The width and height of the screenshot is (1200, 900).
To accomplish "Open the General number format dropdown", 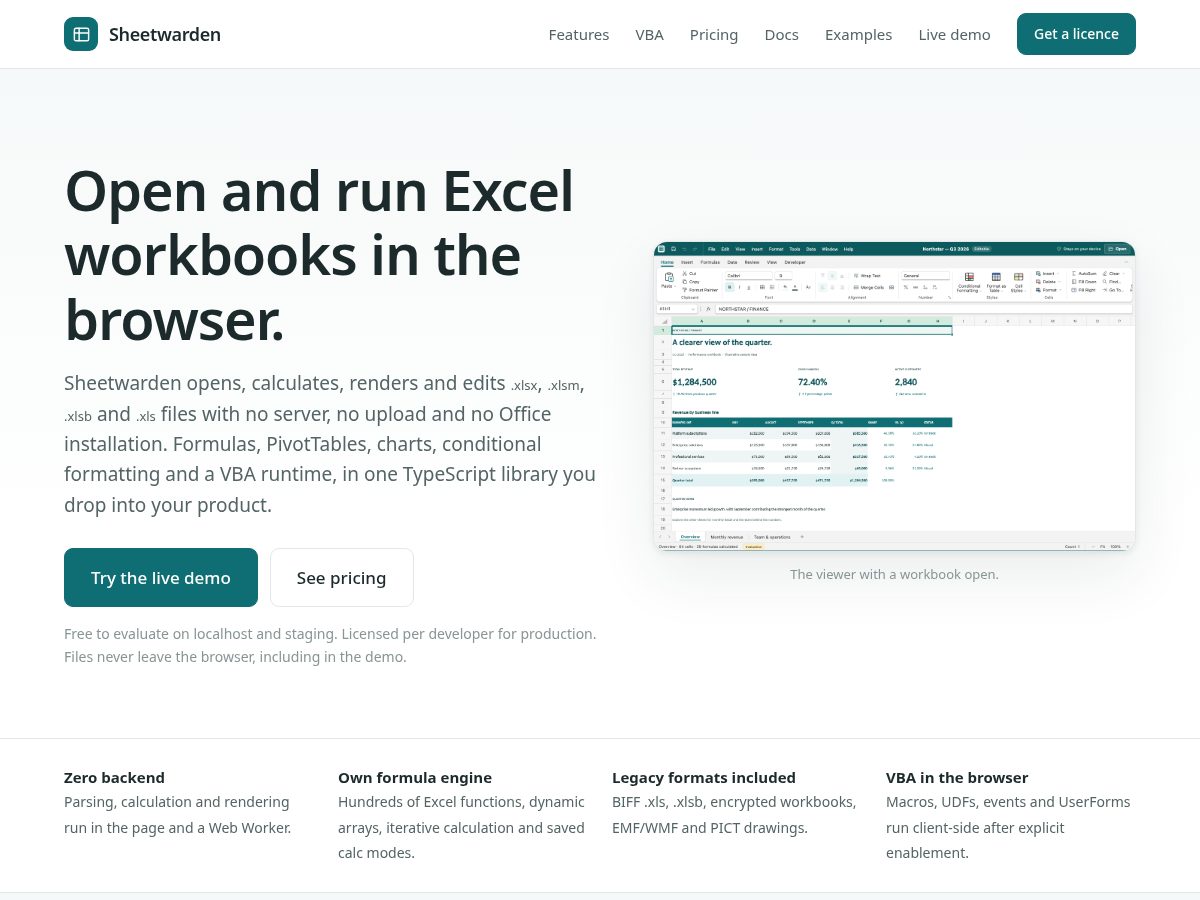I will point(925,275).
